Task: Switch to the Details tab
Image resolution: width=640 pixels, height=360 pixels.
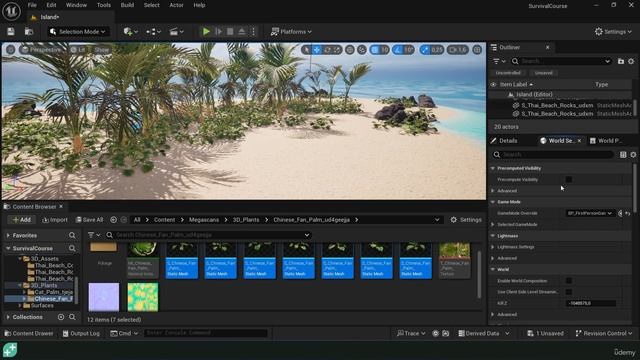Action: point(508,140)
